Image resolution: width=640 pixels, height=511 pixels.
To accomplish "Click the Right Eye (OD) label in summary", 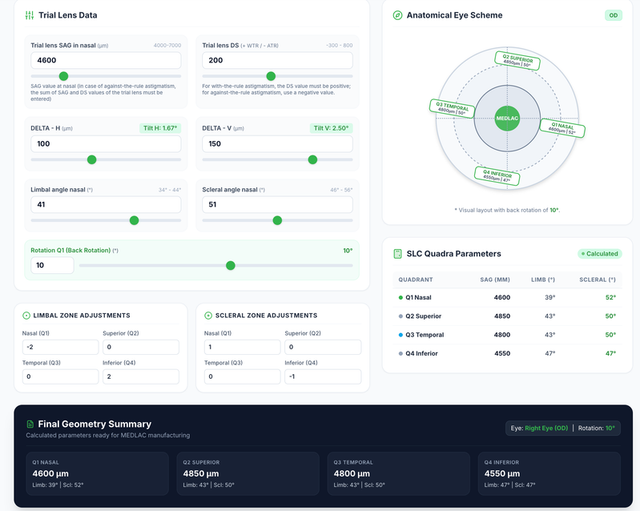I will (547, 428).
